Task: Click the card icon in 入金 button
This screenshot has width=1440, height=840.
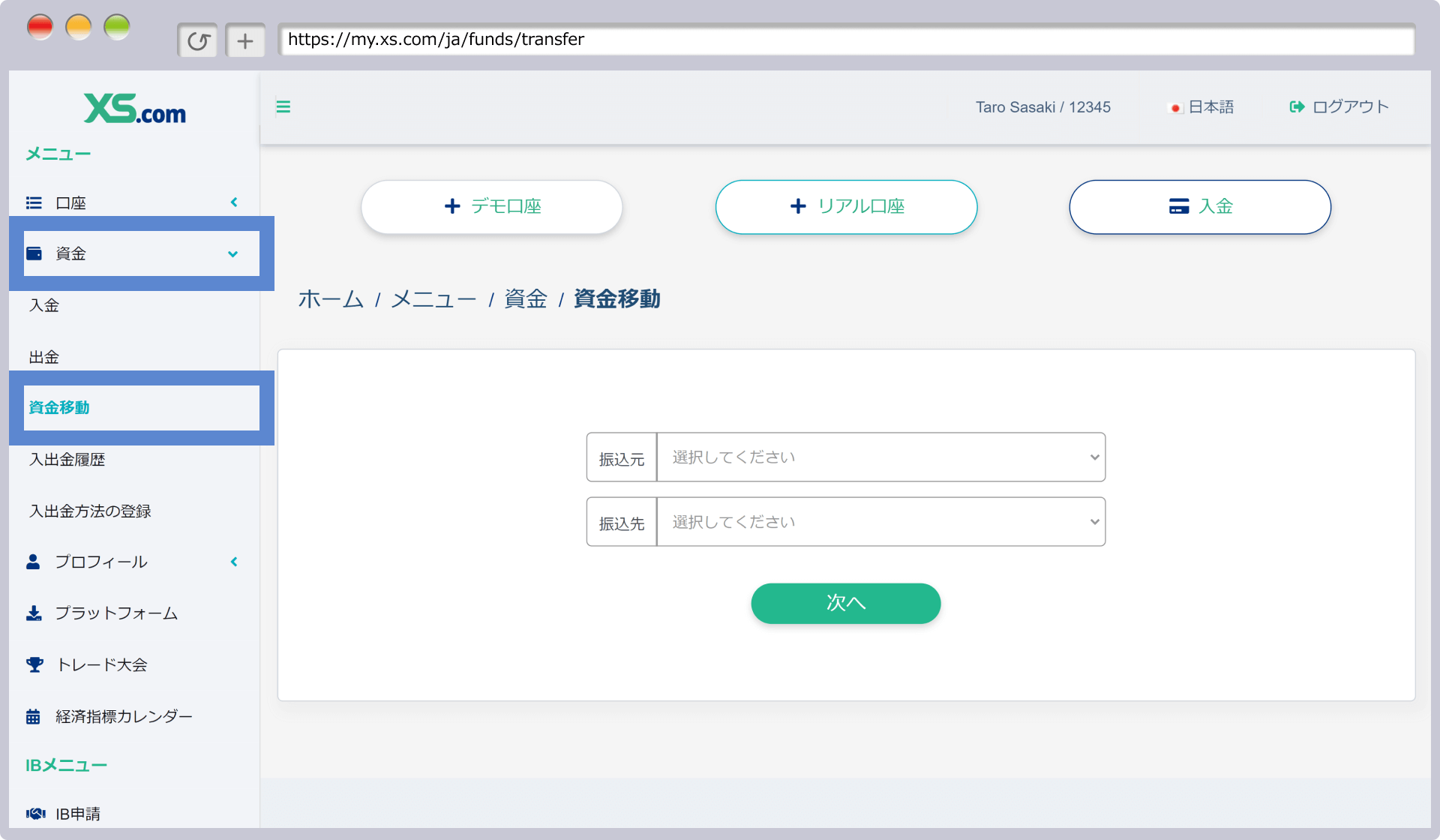Action: click(1179, 206)
